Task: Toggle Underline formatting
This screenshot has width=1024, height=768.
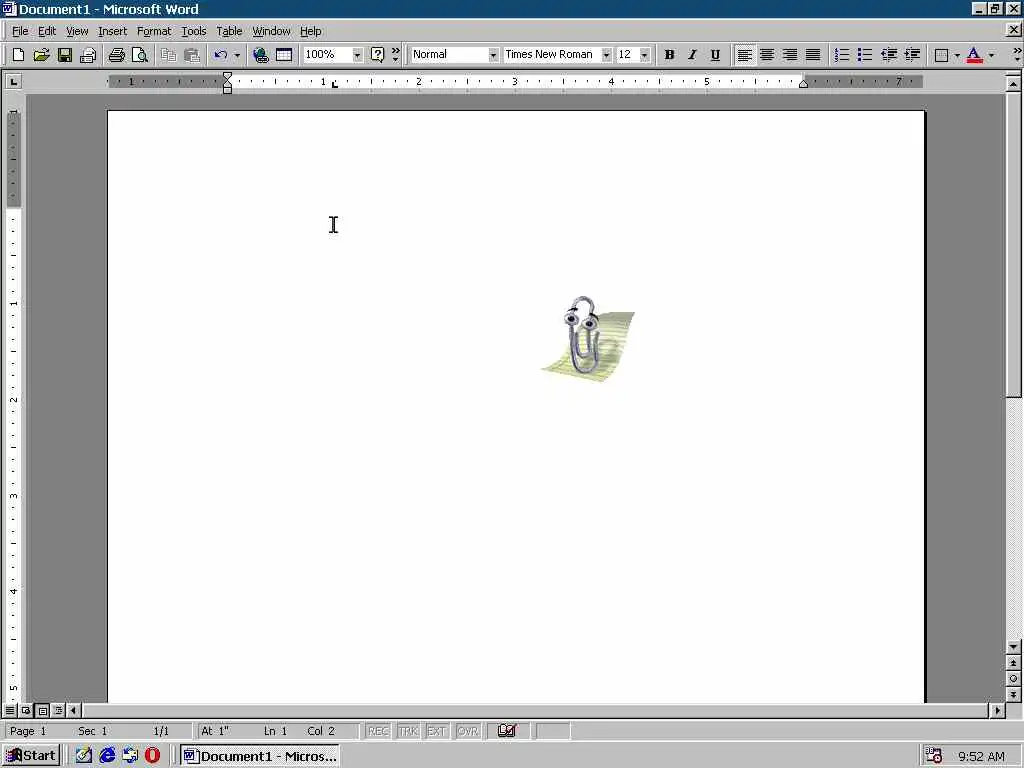Action: click(x=715, y=55)
